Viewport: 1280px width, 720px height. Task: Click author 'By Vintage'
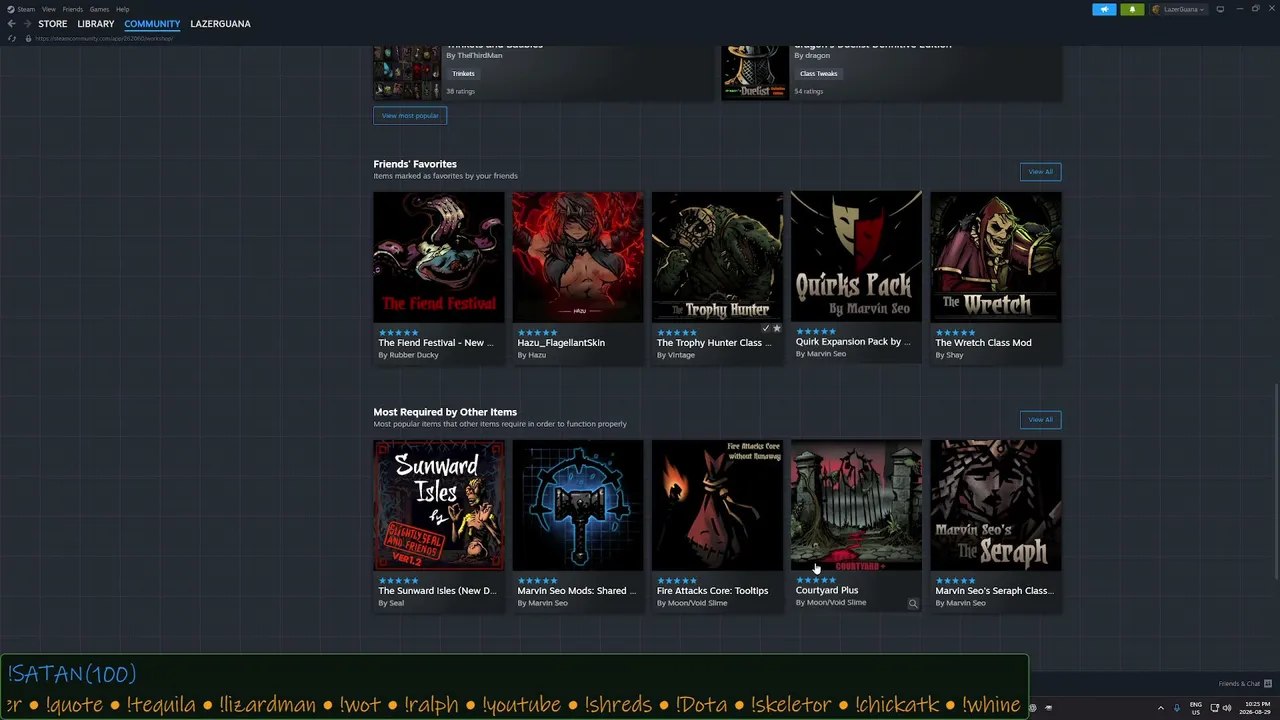[x=675, y=355]
